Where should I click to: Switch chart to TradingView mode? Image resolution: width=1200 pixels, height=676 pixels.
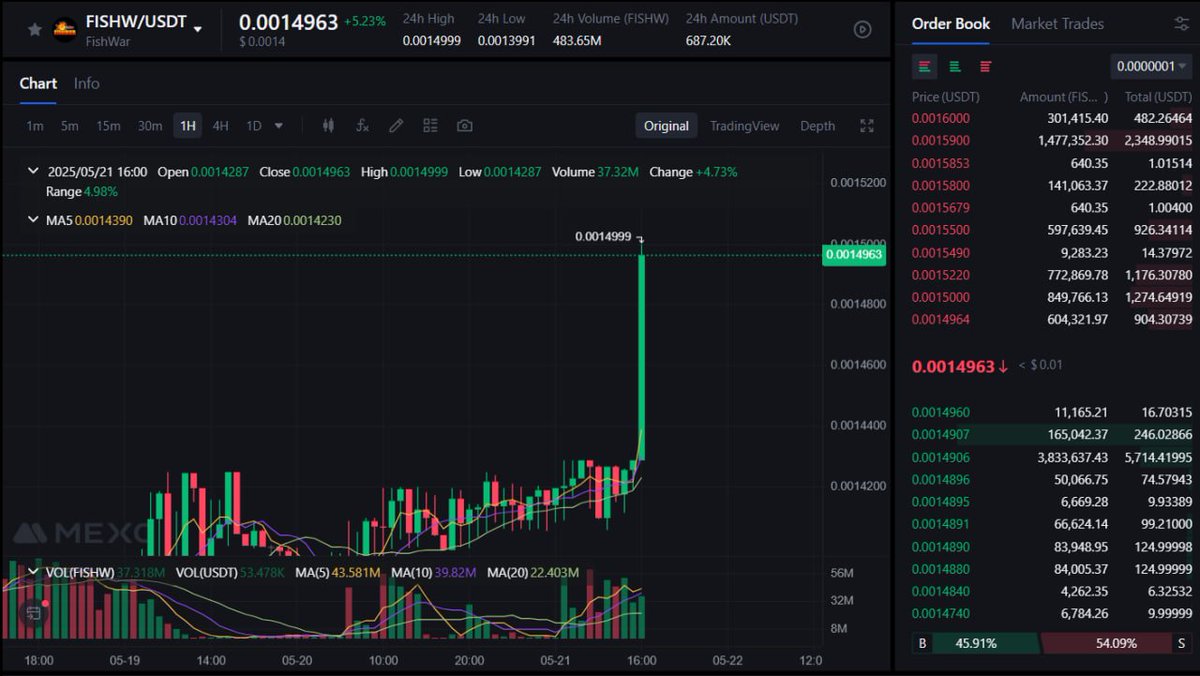[744, 125]
